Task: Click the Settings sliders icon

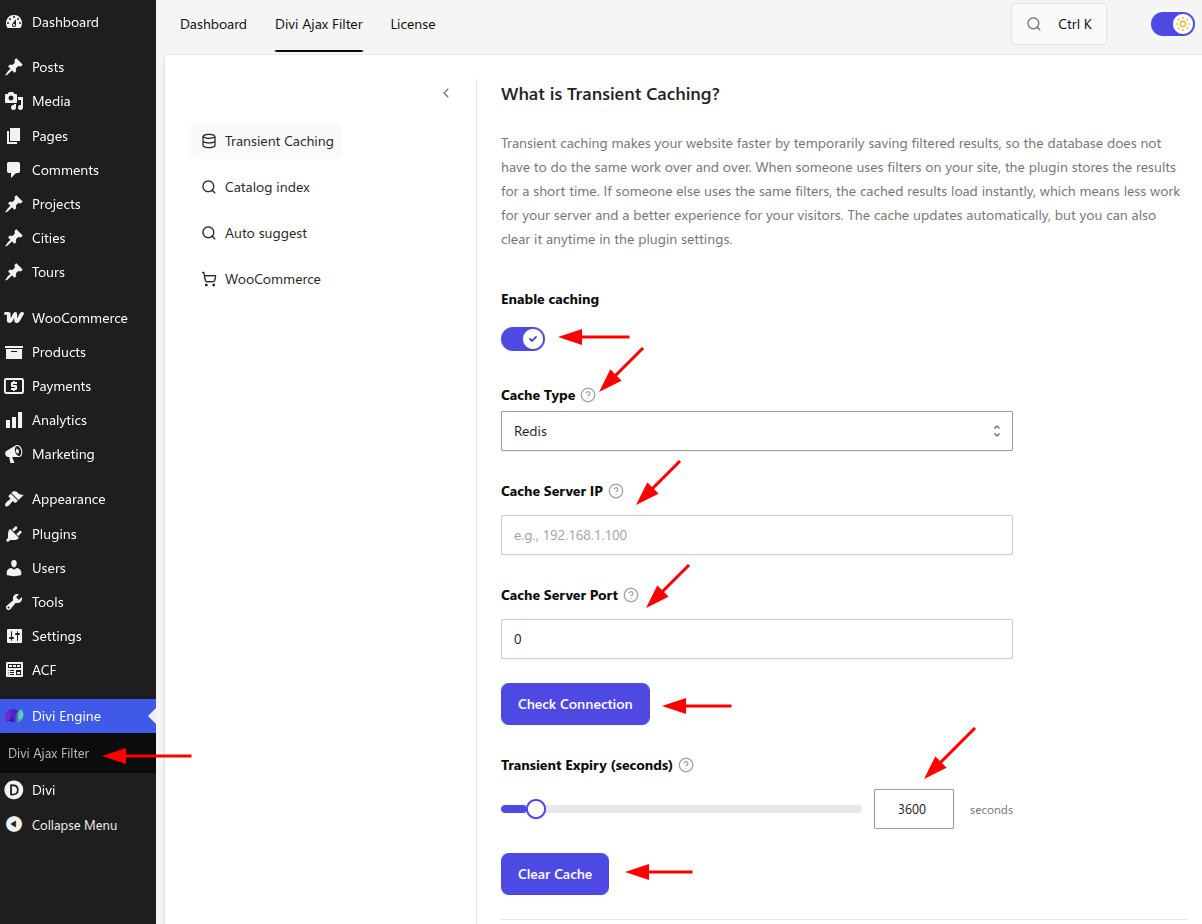Action: (x=14, y=636)
